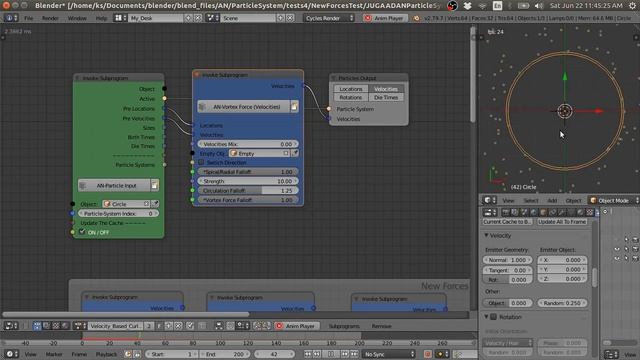
Task: Open the info editor type selector
Action: click(x=11, y=18)
